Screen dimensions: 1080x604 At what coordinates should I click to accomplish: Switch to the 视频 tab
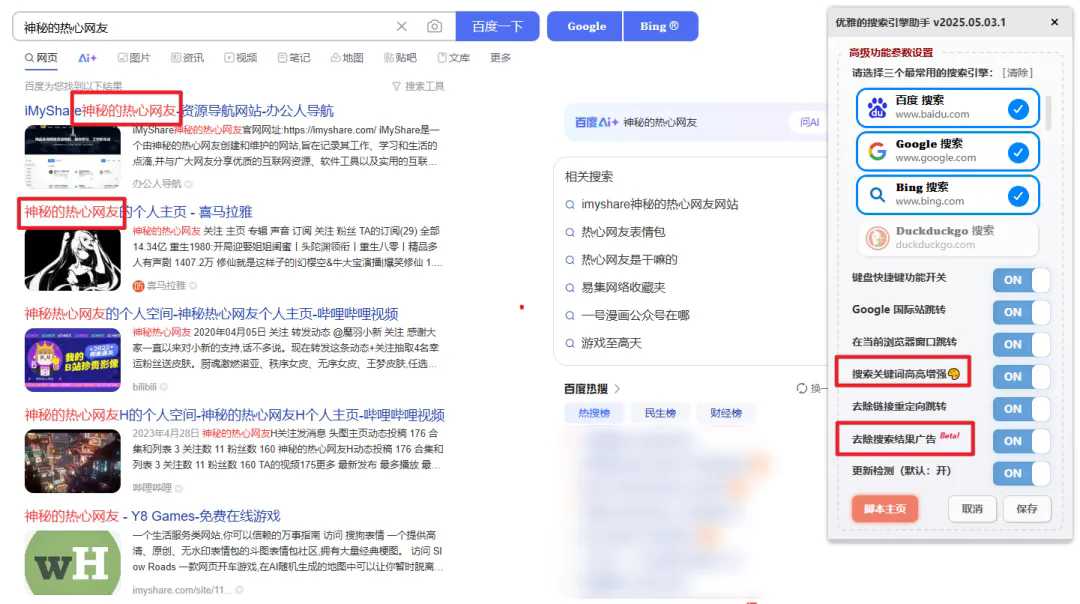pyautogui.click(x=240, y=58)
